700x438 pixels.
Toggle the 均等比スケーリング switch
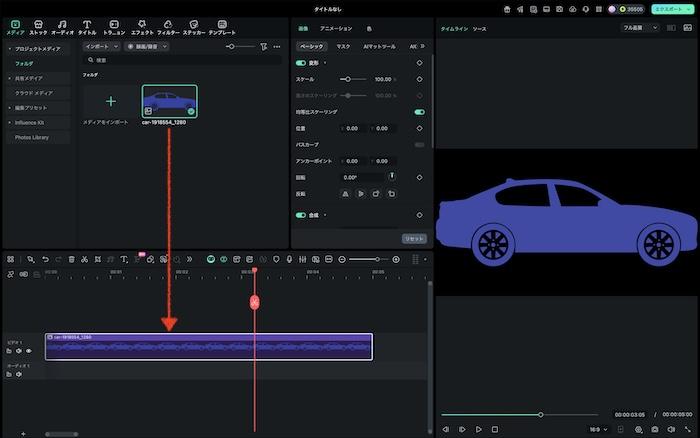pos(419,112)
